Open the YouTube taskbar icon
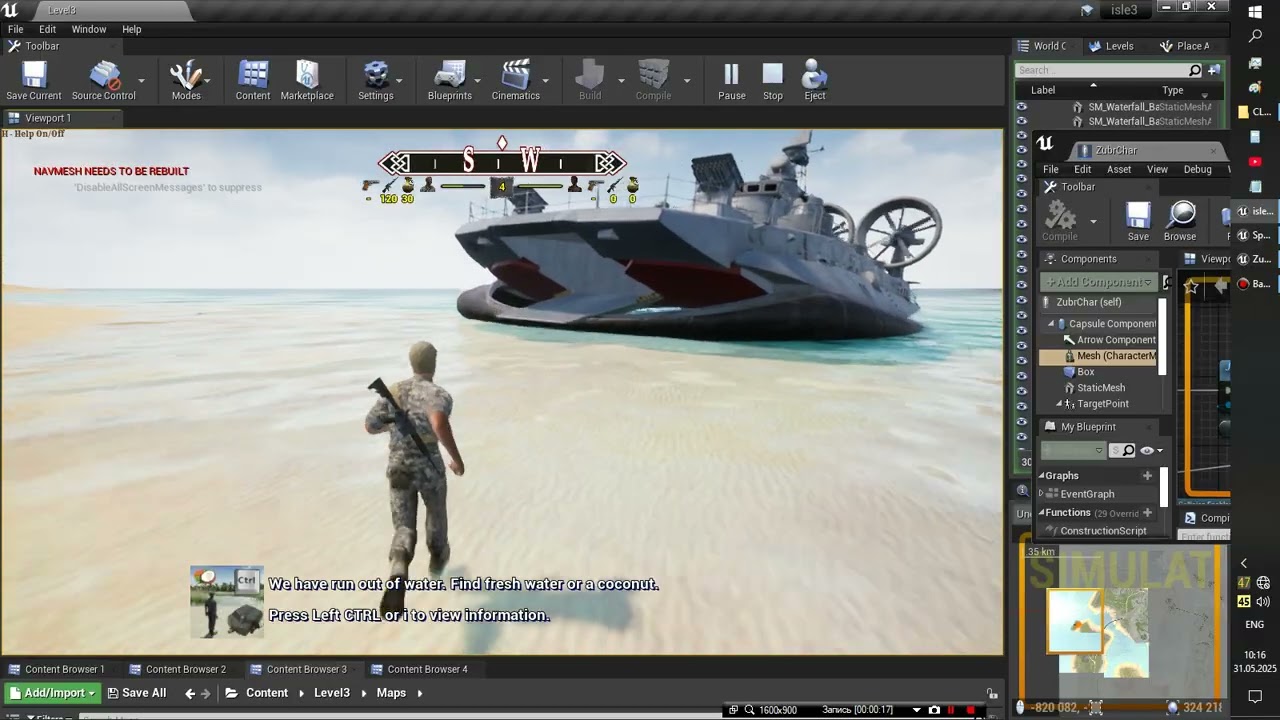 [x=1255, y=161]
